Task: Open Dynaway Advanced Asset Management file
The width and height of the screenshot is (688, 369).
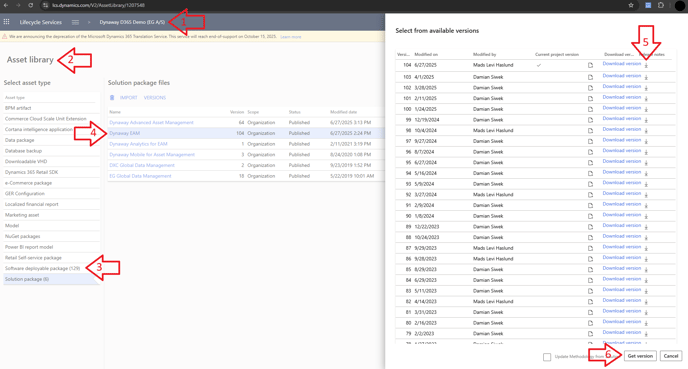Action: pos(151,122)
